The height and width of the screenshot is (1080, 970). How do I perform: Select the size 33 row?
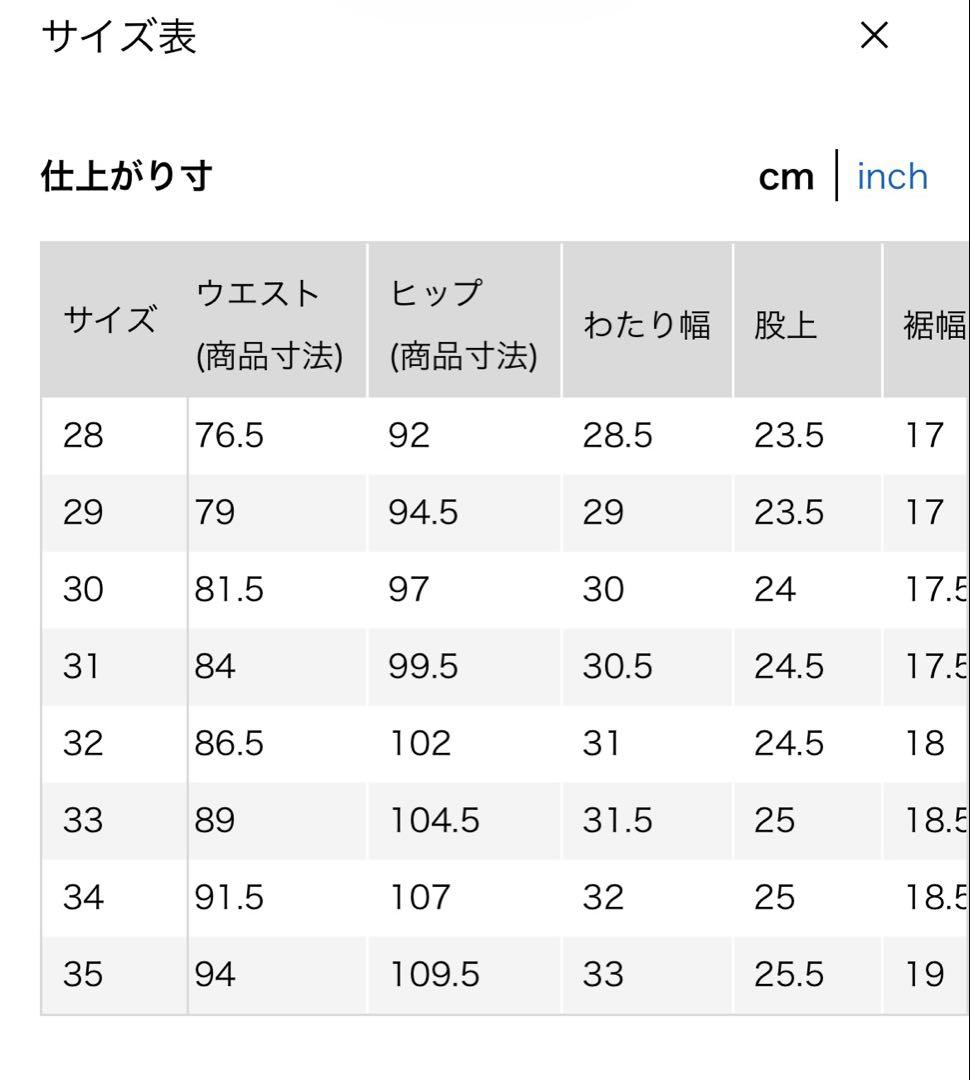tap(505, 821)
